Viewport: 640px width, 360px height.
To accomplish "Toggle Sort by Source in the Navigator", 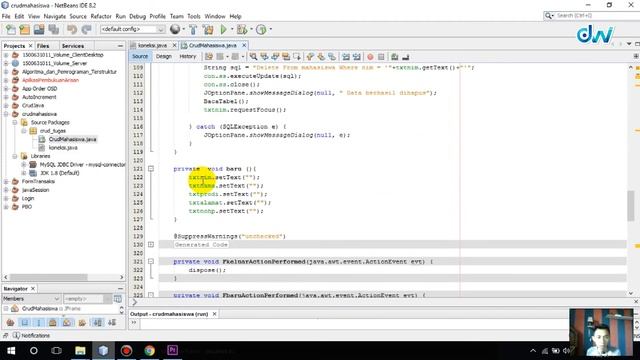I will coord(112,323).
